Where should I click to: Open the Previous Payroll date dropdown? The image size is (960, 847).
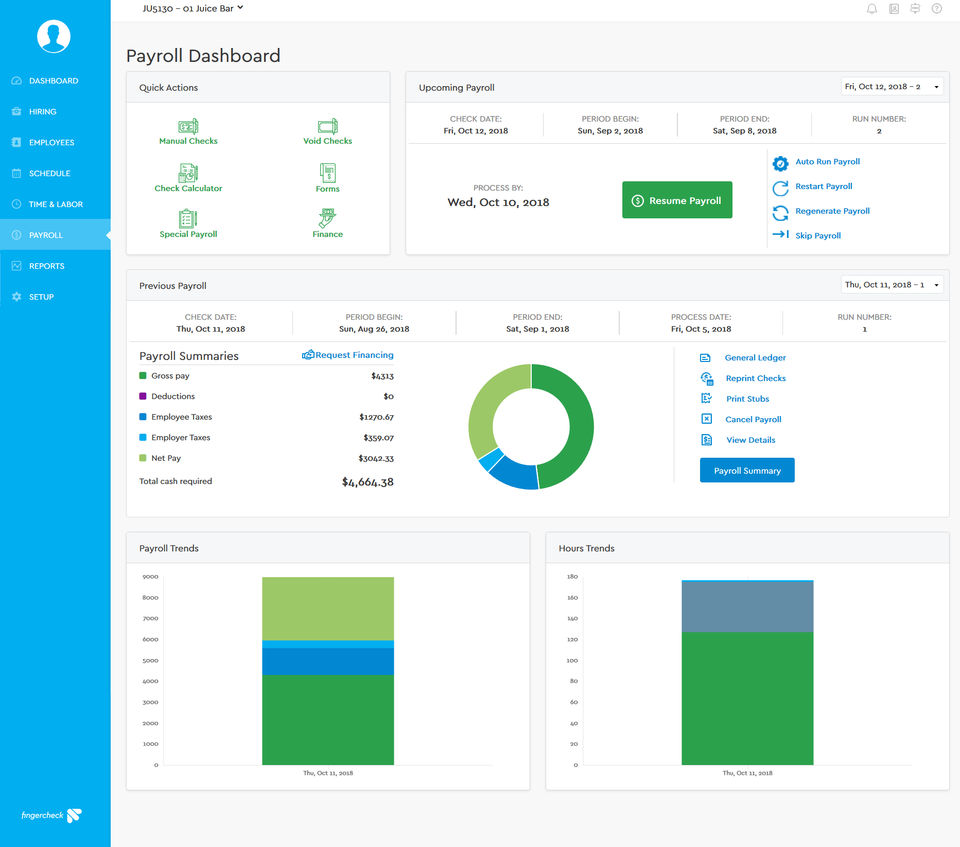coord(892,285)
